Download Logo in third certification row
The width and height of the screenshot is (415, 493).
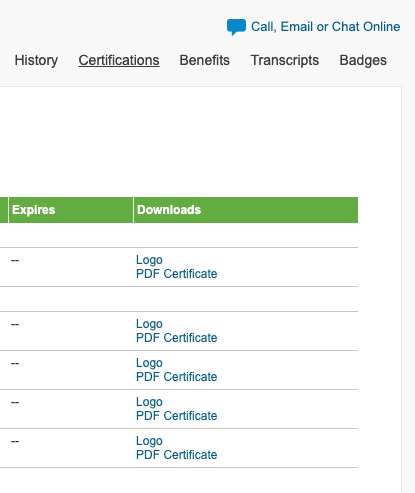click(x=149, y=363)
